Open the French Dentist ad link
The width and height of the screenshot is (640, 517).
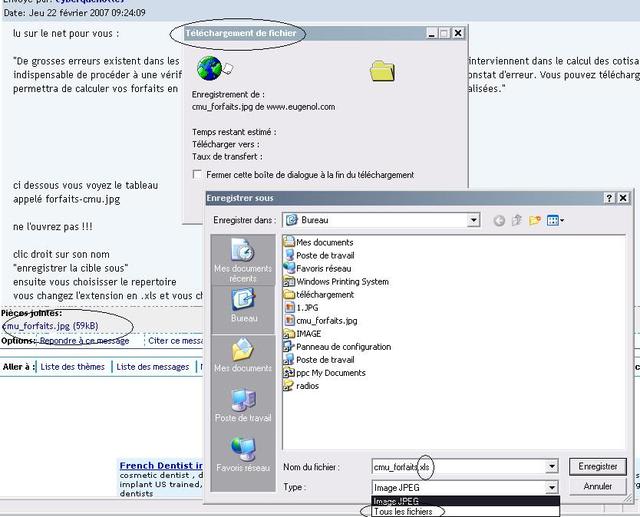click(x=161, y=466)
